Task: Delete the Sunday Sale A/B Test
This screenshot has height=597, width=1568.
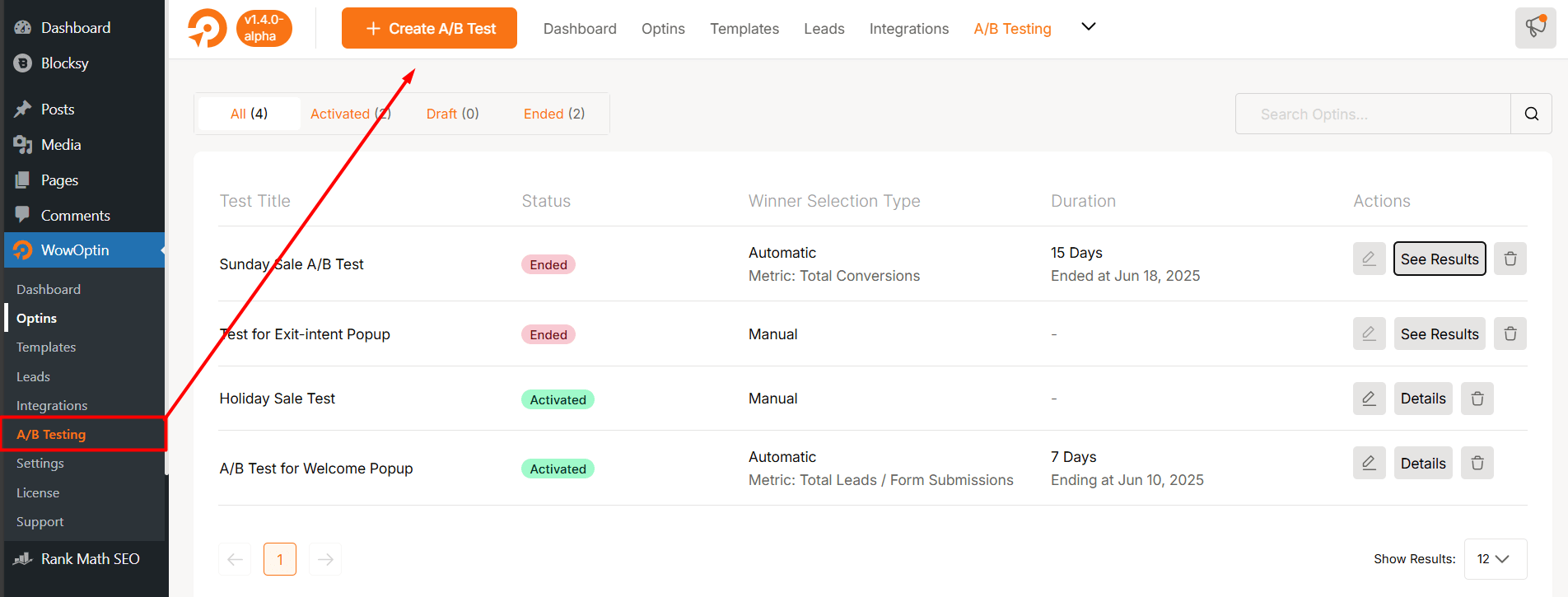Action: pyautogui.click(x=1510, y=259)
